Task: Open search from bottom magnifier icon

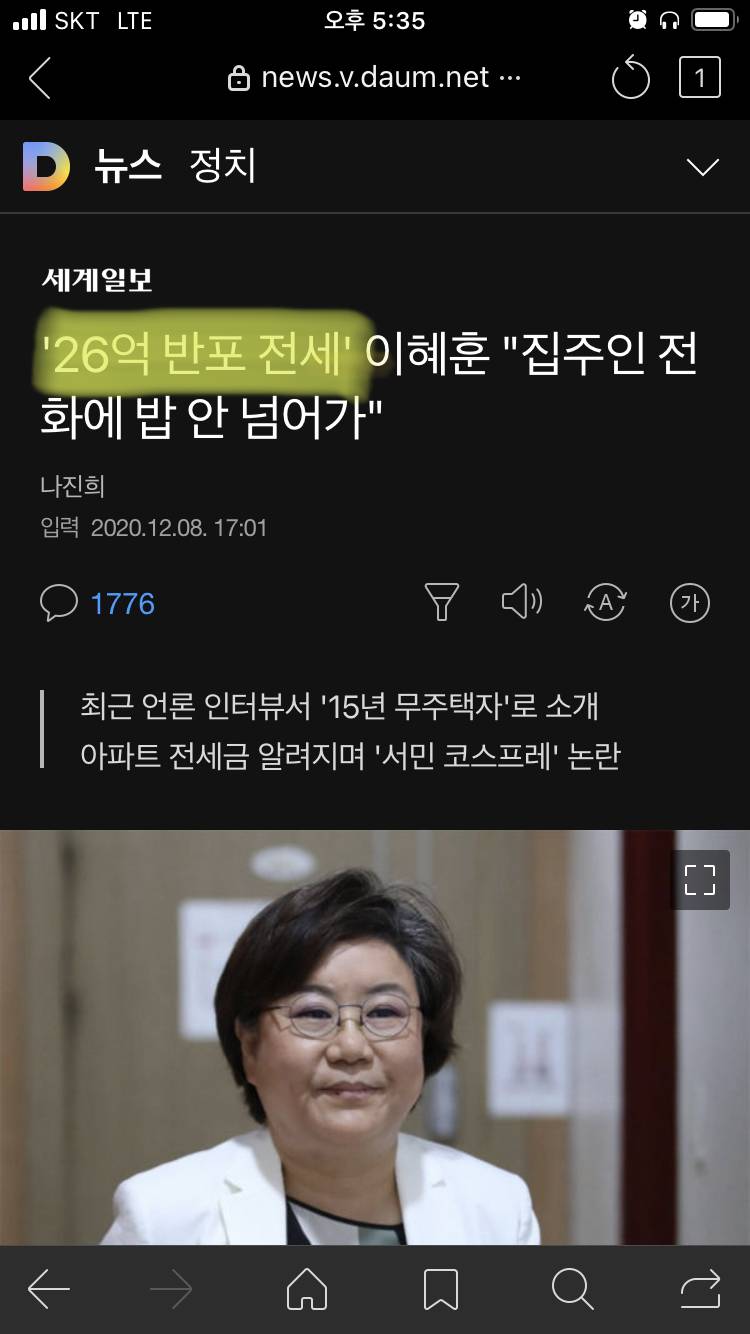Action: click(x=573, y=1290)
